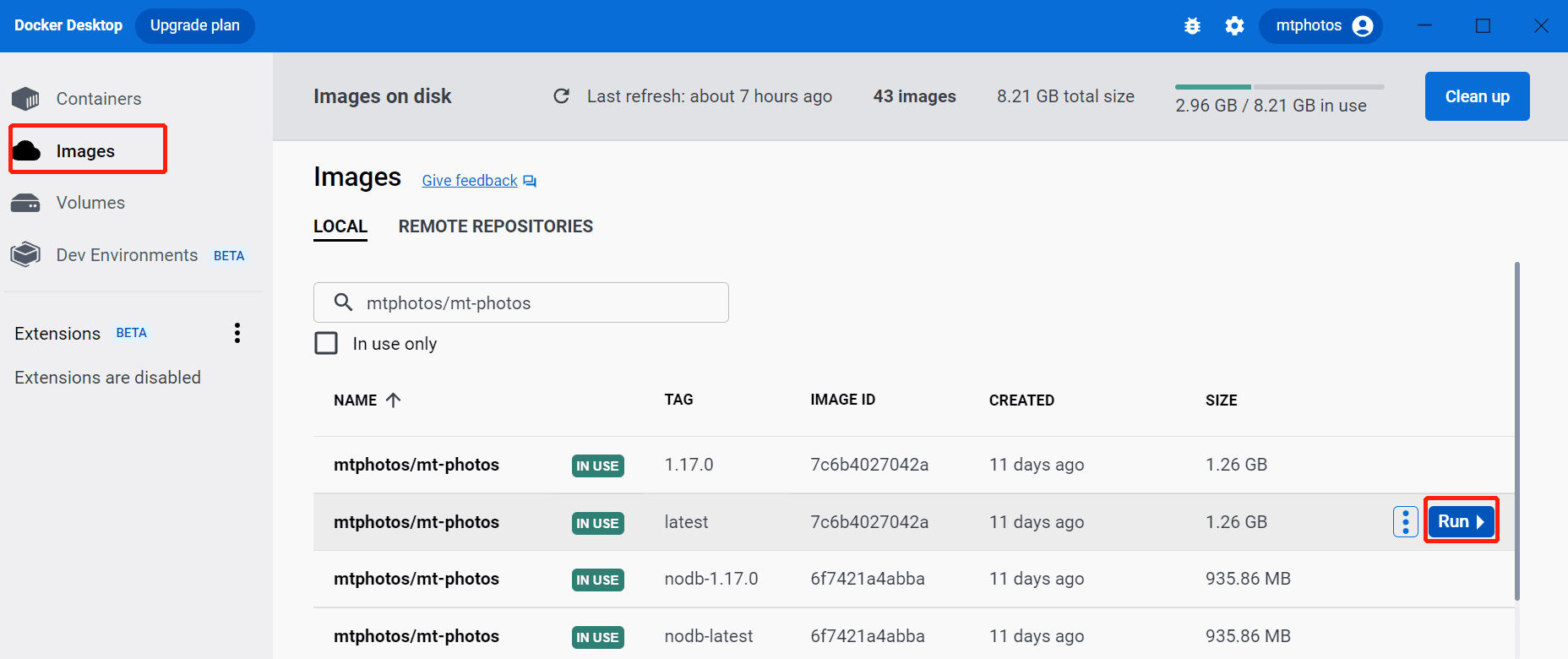Click the 43 images count

click(914, 96)
